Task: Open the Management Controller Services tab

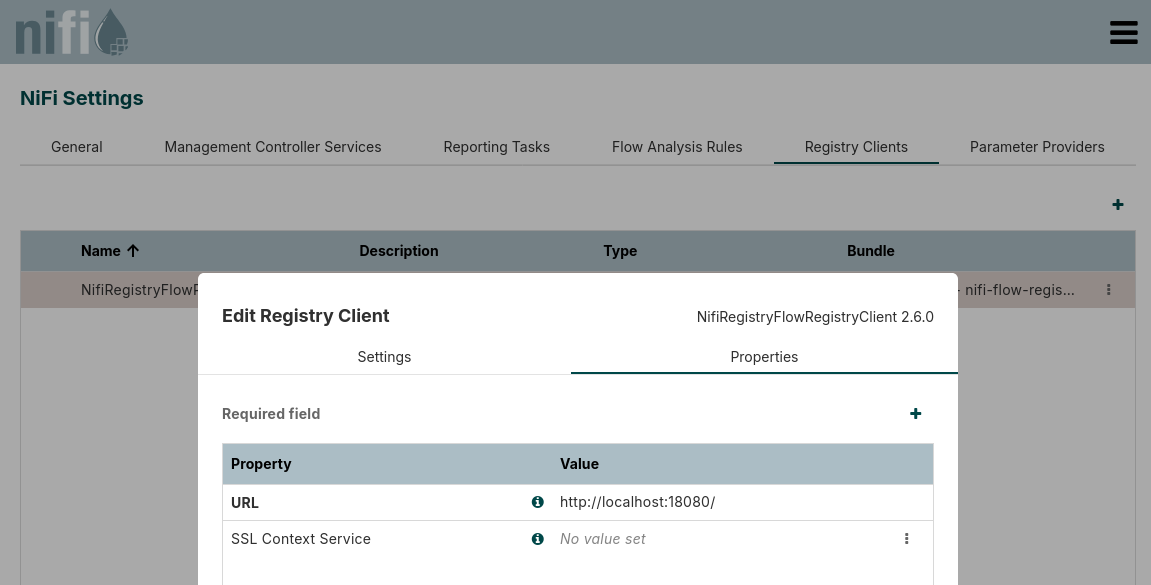Action: click(x=272, y=147)
